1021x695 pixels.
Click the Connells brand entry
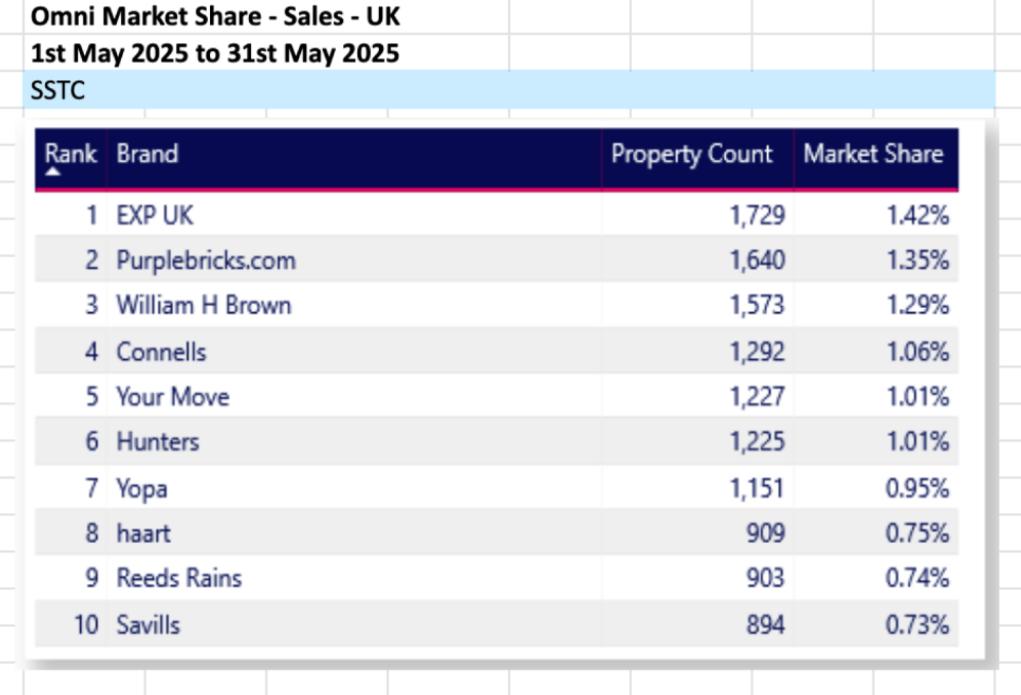161,352
